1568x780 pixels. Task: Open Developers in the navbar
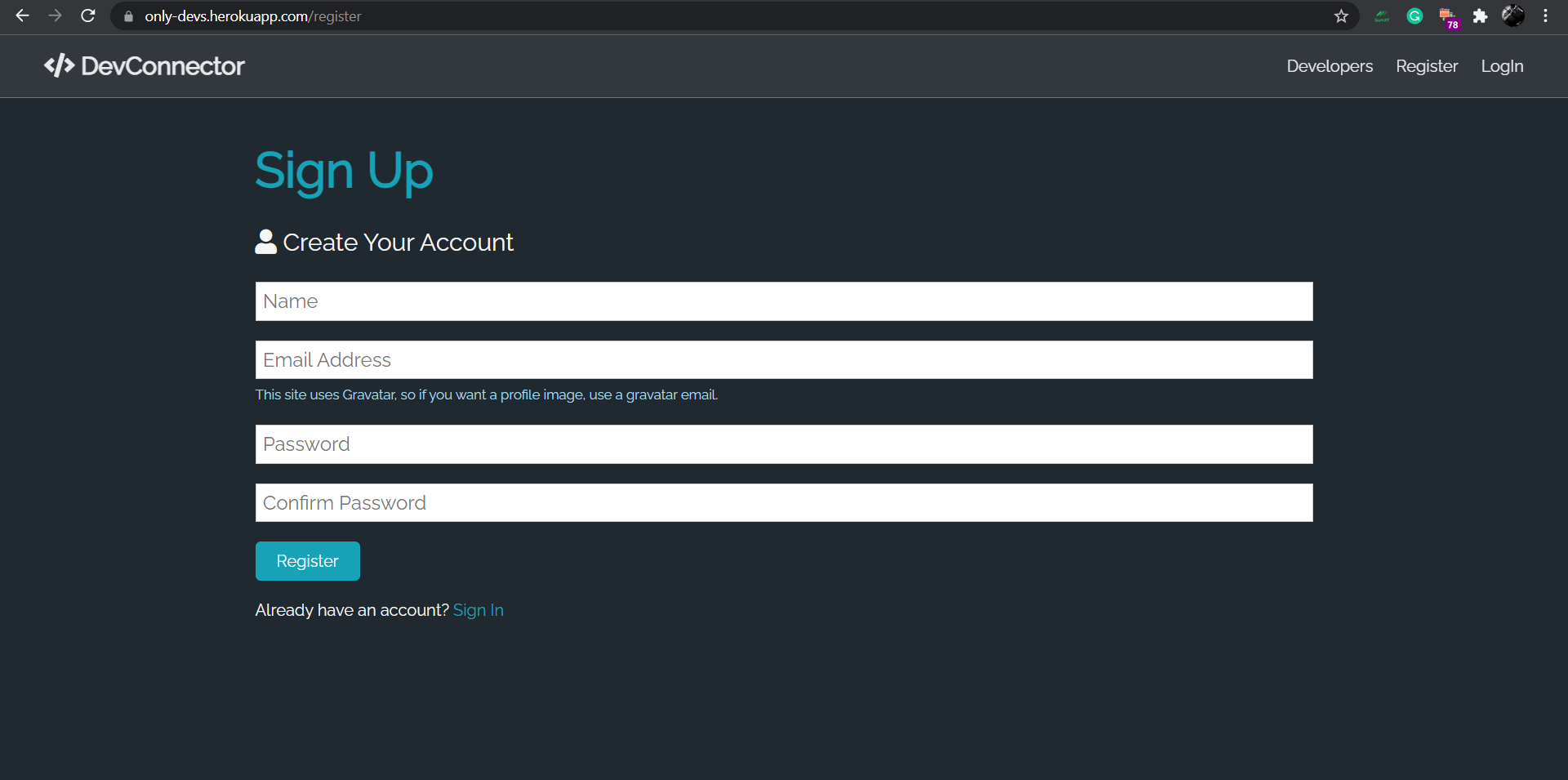1330,66
